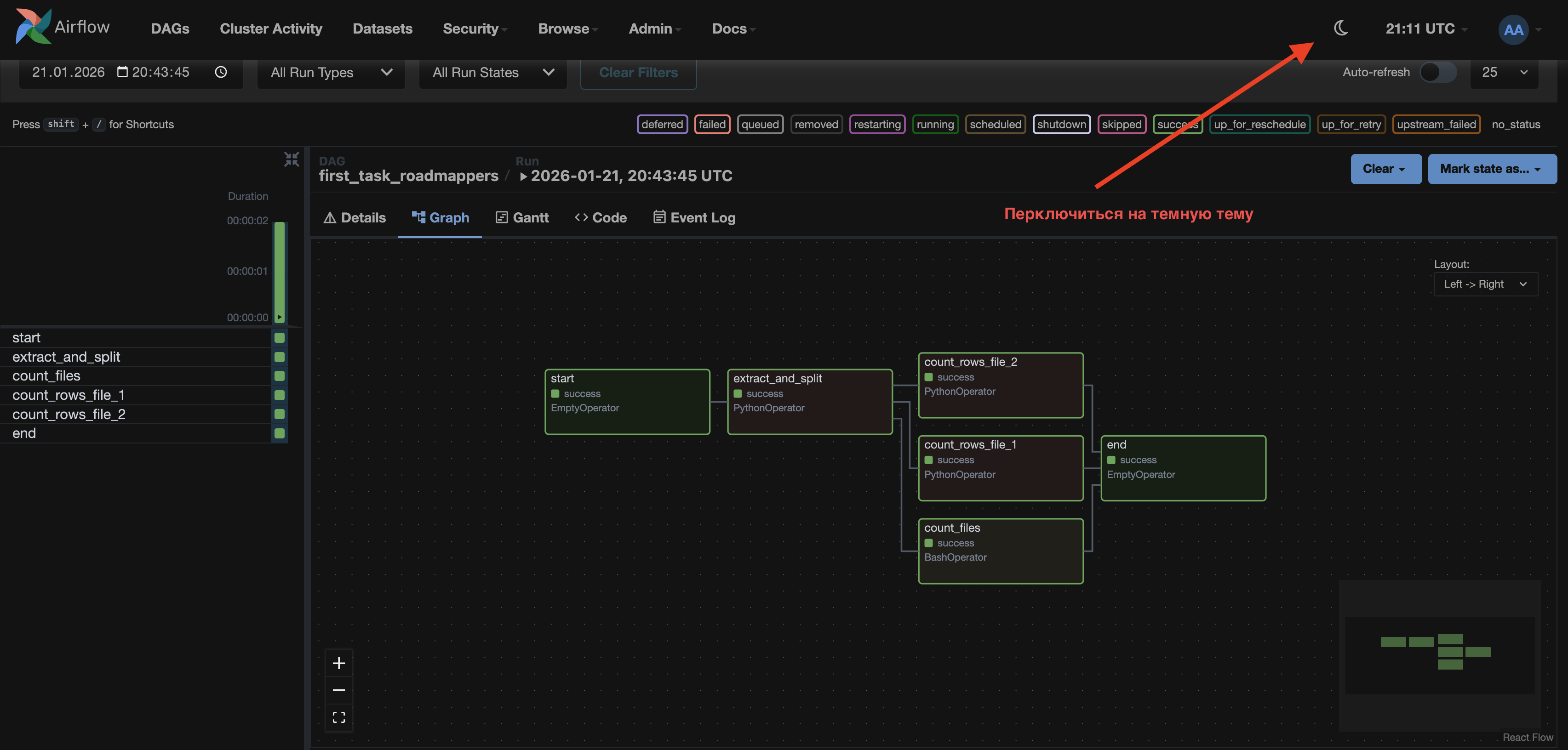
Task: Zoom in on the graph with the plus button
Action: 339,663
